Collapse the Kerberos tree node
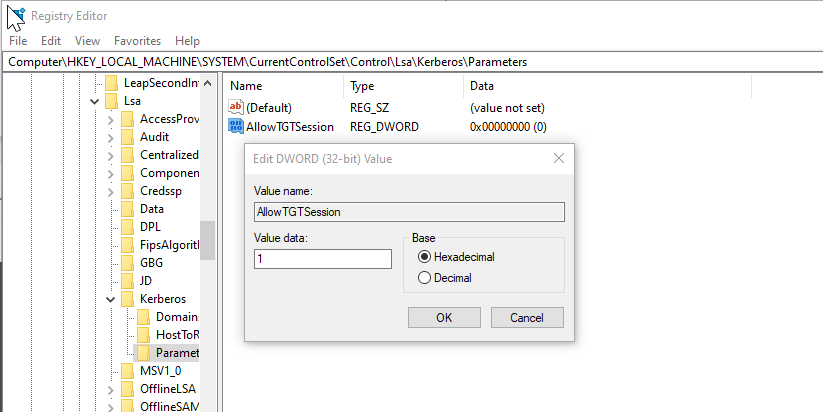This screenshot has height=412, width=823. click(x=110, y=300)
